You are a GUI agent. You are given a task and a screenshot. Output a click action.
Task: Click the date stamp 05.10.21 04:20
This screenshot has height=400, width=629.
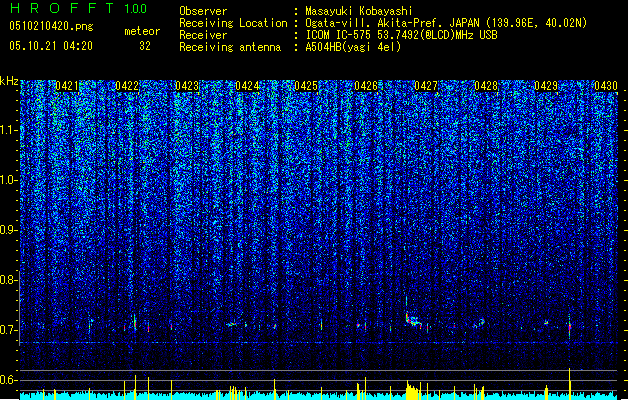click(x=51, y=46)
